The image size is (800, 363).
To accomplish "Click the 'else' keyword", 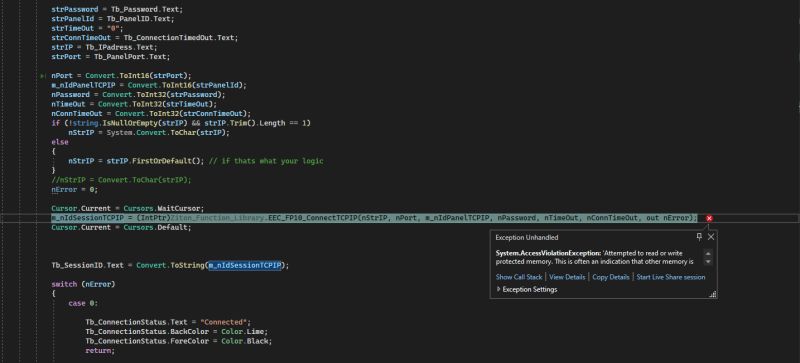I will (x=60, y=142).
